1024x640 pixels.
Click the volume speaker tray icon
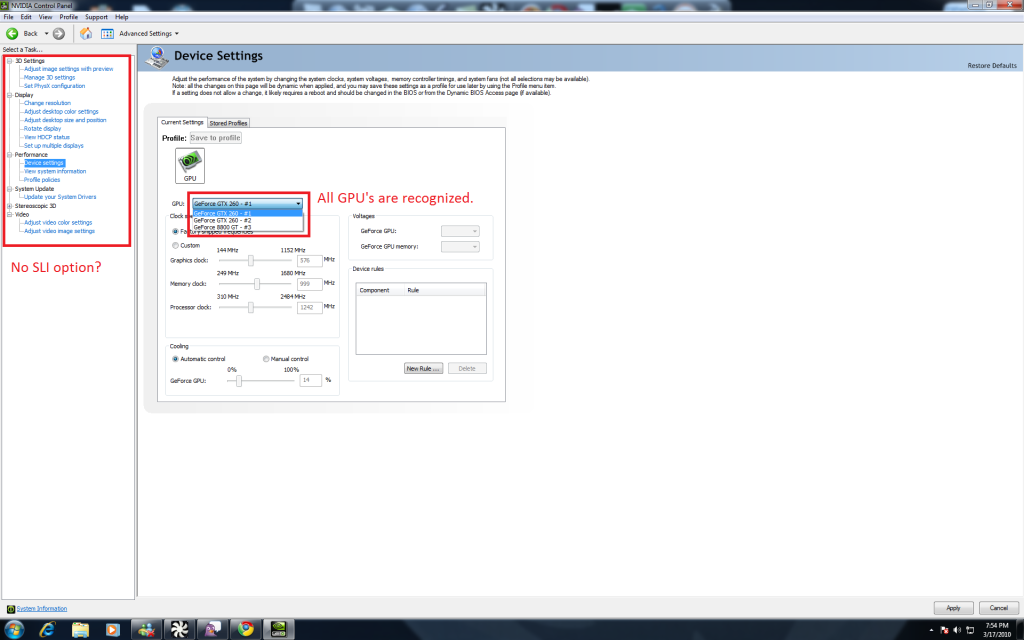click(x=957, y=630)
